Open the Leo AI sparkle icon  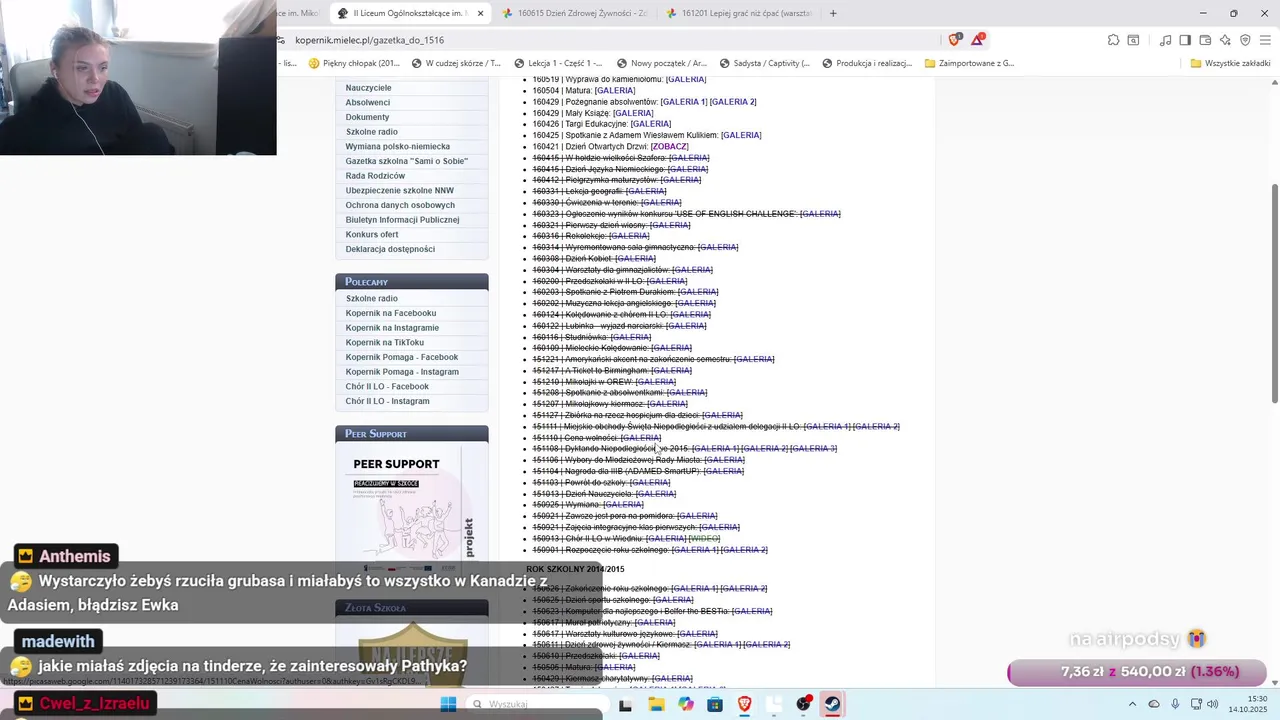tap(1225, 40)
